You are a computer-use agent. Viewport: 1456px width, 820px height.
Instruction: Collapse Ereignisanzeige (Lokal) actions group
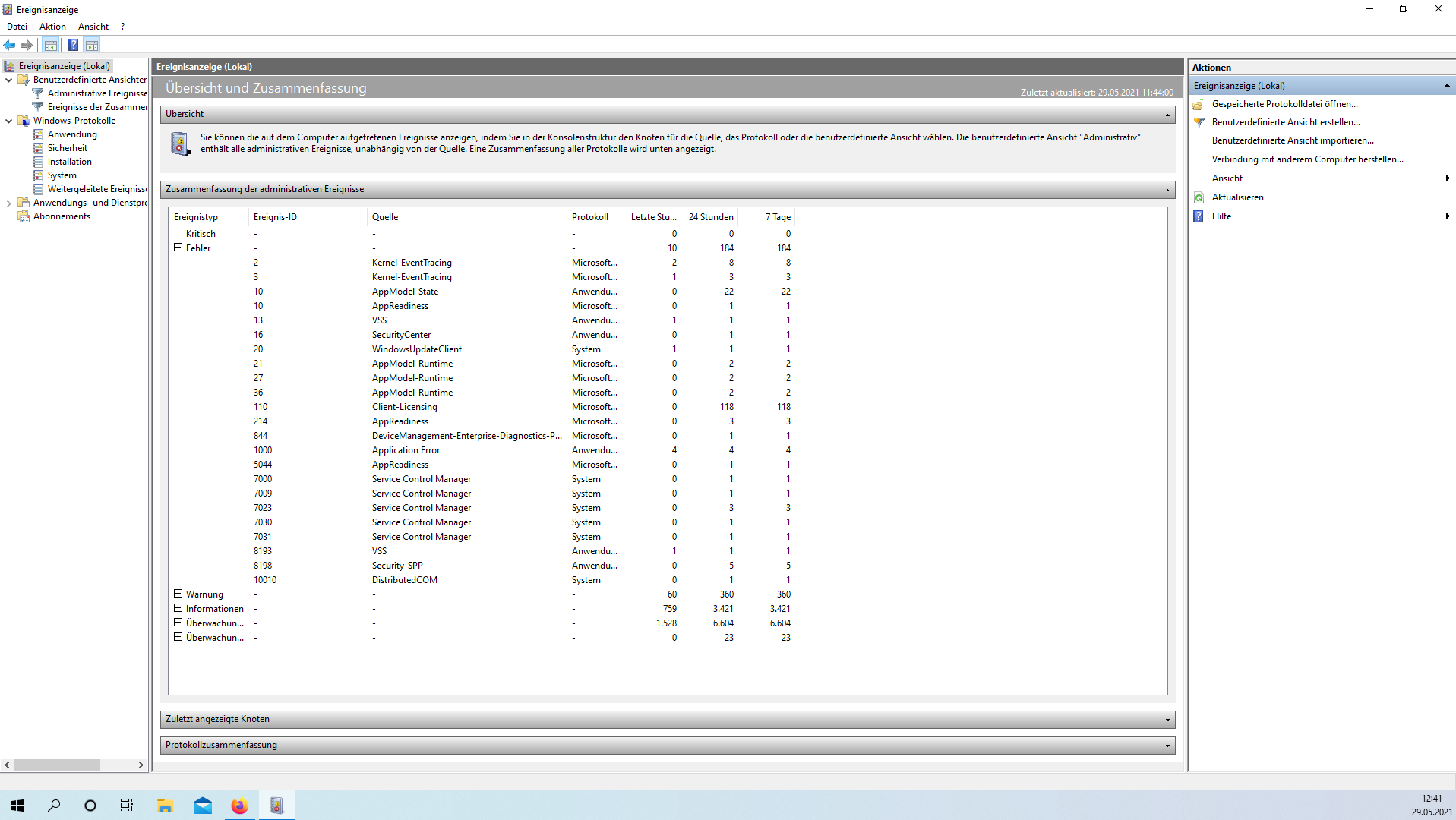pyautogui.click(x=1447, y=86)
